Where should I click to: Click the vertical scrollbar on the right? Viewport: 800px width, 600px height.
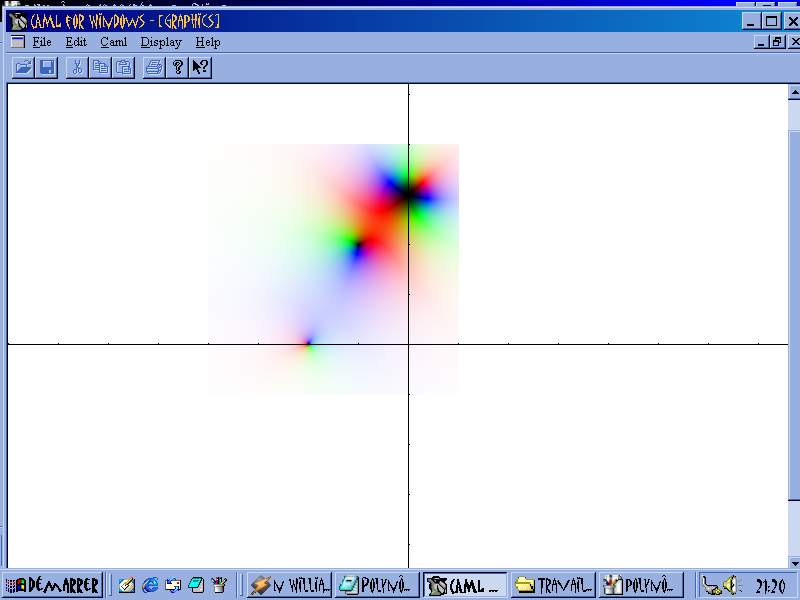pos(794,330)
